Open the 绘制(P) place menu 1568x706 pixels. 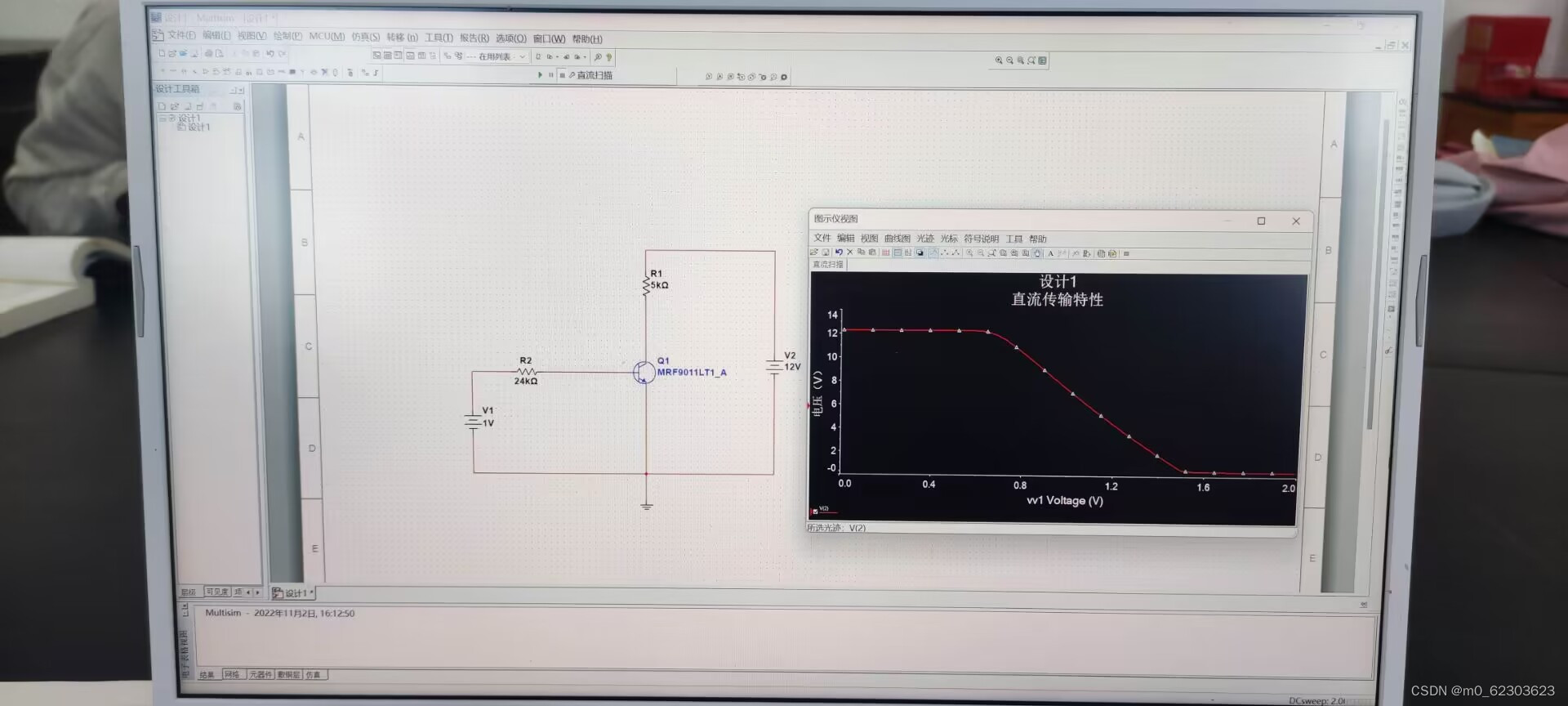287,36
